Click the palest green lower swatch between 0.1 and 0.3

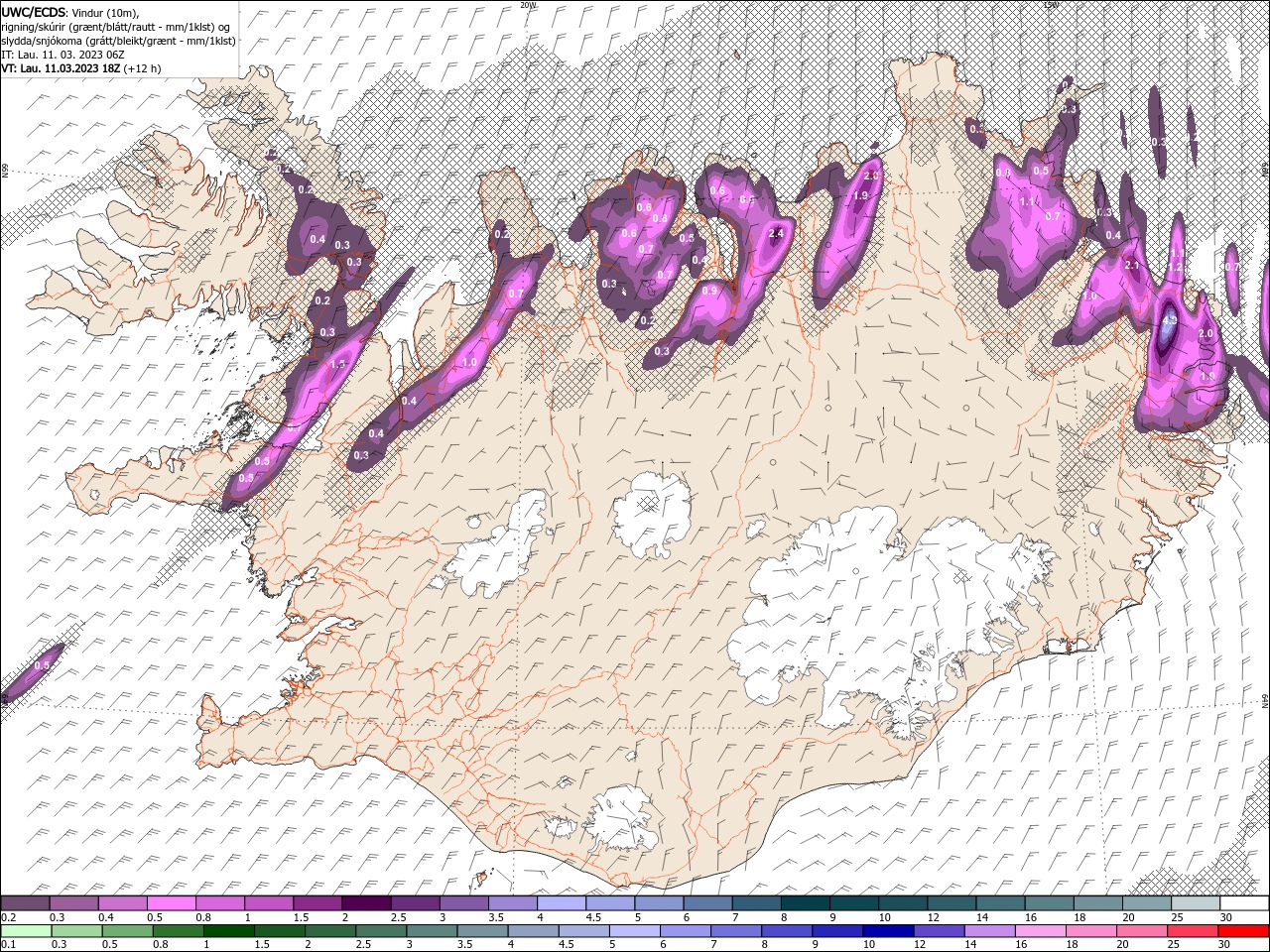26,931
